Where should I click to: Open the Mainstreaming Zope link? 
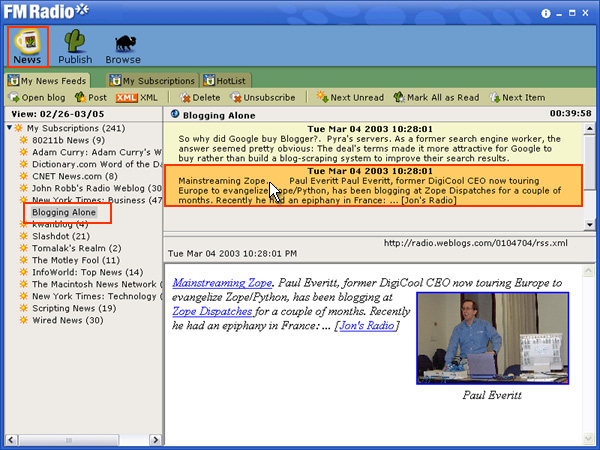tap(222, 283)
